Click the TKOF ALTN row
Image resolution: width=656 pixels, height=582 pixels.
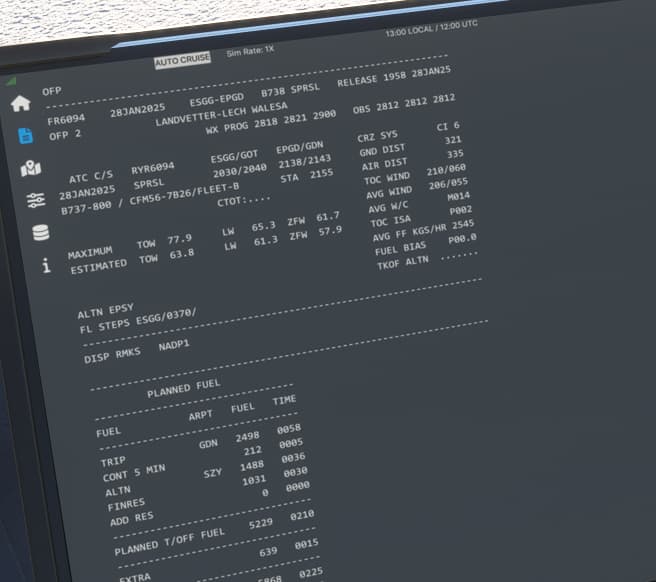click(428, 259)
